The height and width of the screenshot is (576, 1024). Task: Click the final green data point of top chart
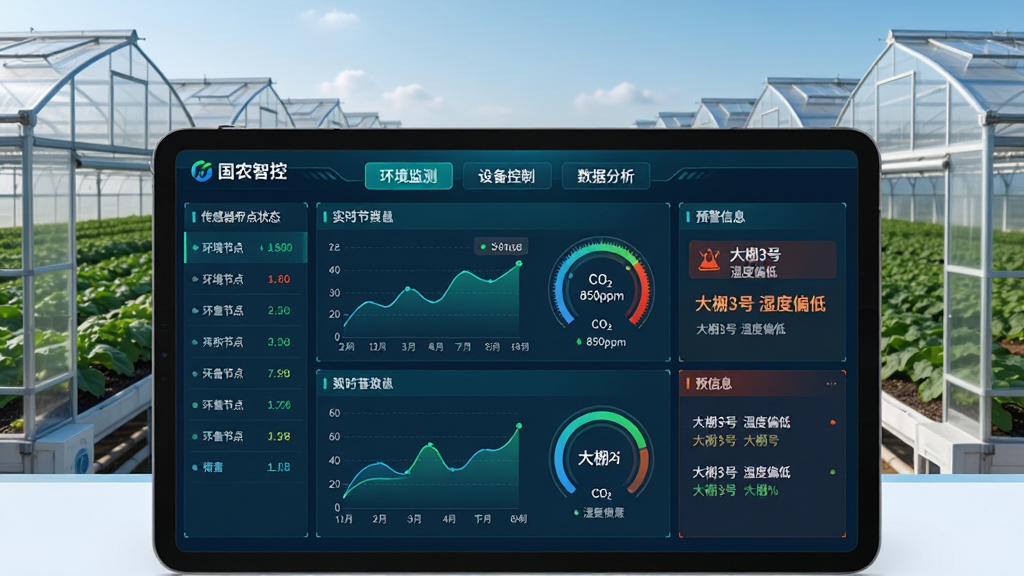pos(519,264)
